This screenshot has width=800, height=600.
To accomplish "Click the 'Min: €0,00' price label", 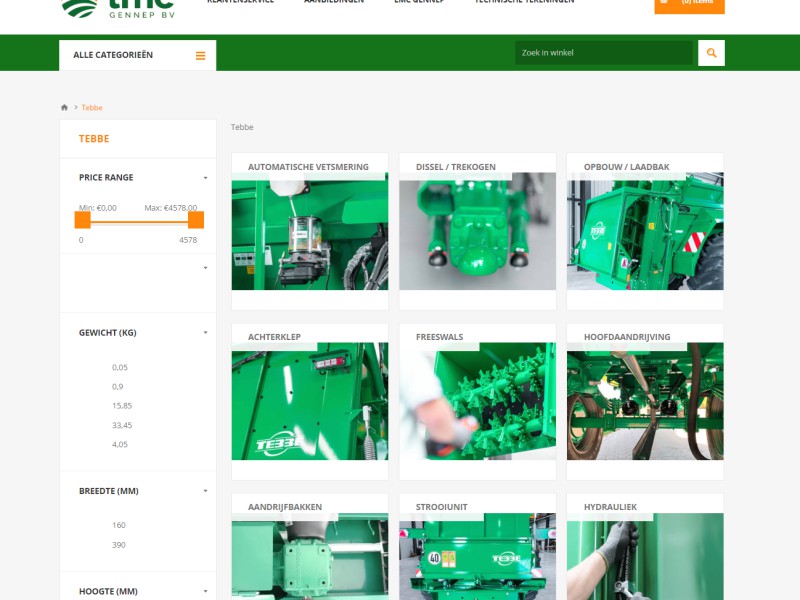I will (x=97, y=208).
